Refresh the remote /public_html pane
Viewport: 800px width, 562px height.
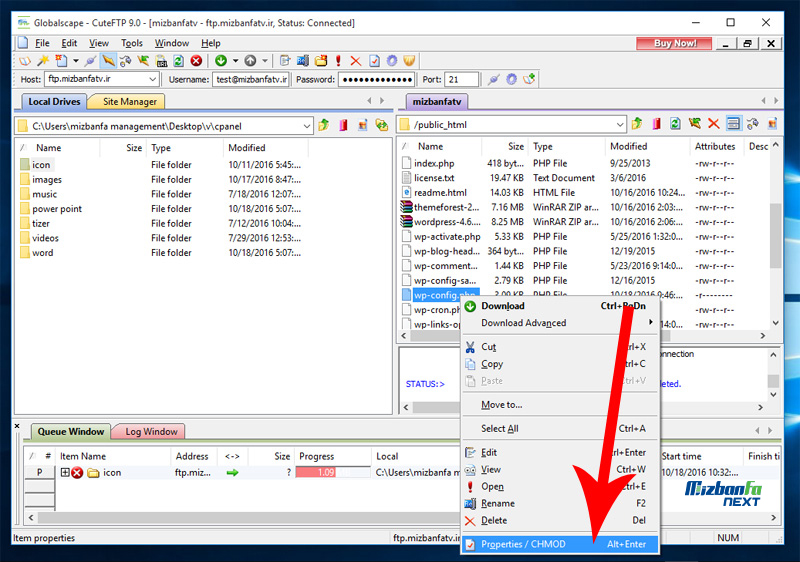pos(675,124)
